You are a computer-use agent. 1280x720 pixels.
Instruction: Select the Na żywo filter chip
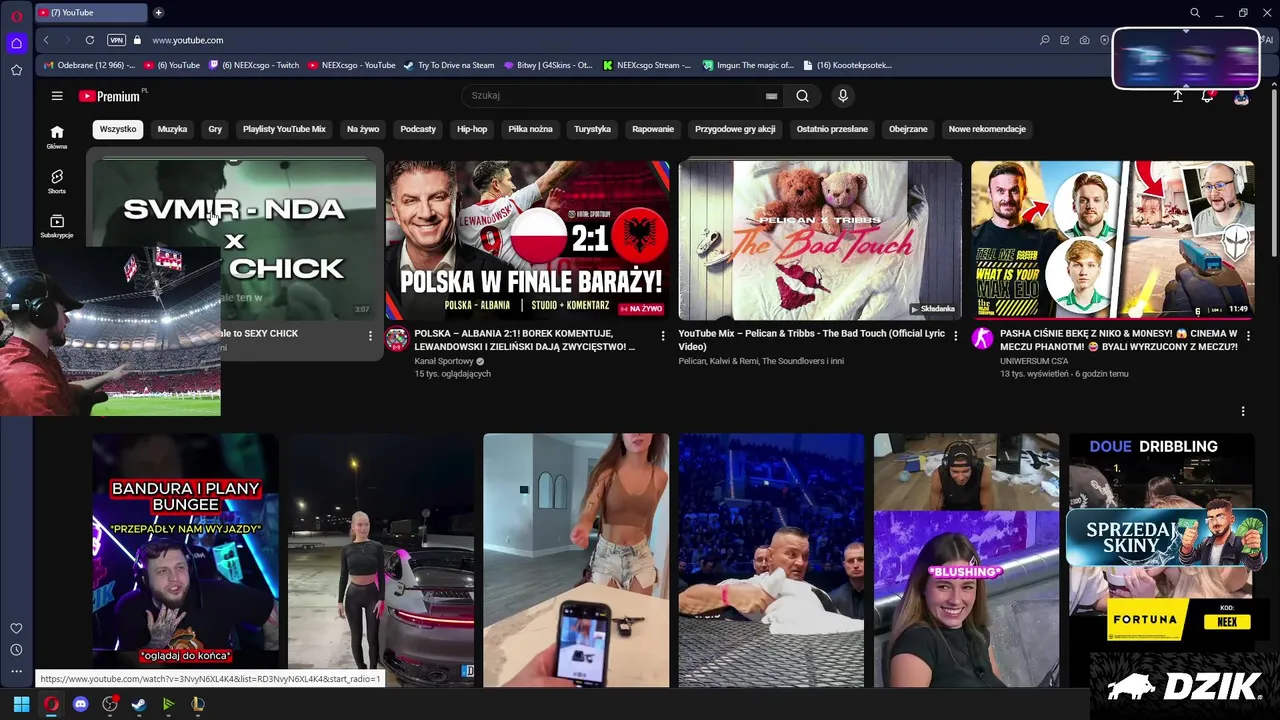pyautogui.click(x=363, y=129)
